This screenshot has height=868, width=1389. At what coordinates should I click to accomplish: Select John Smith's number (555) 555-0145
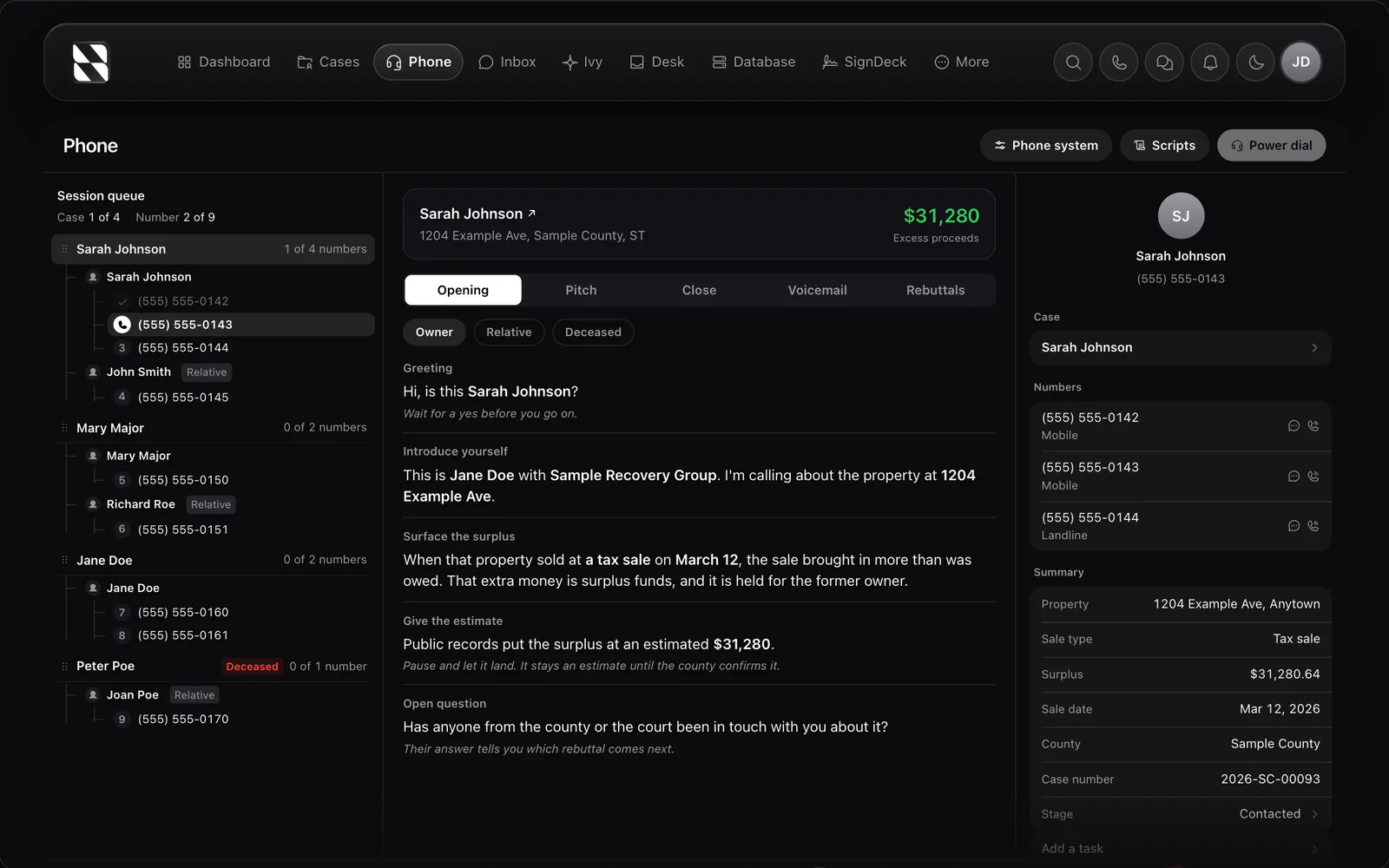(243, 398)
